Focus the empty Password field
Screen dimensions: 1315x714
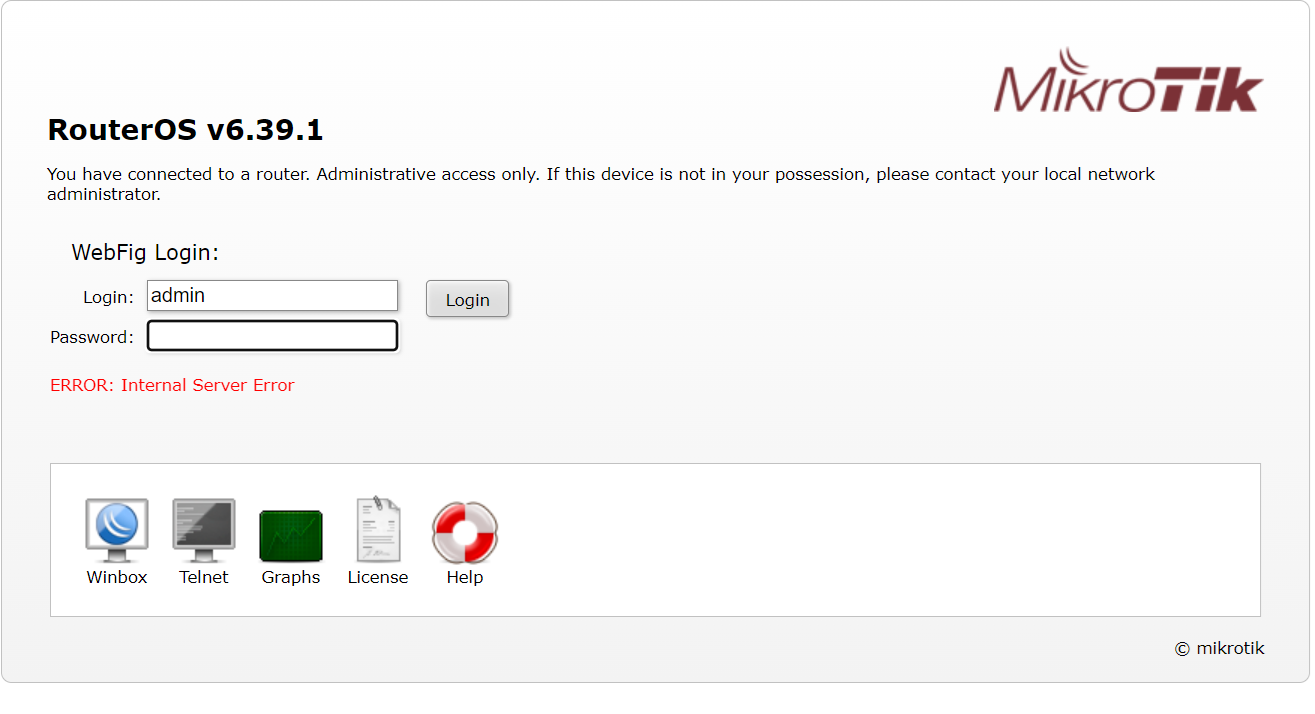pyautogui.click(x=273, y=336)
